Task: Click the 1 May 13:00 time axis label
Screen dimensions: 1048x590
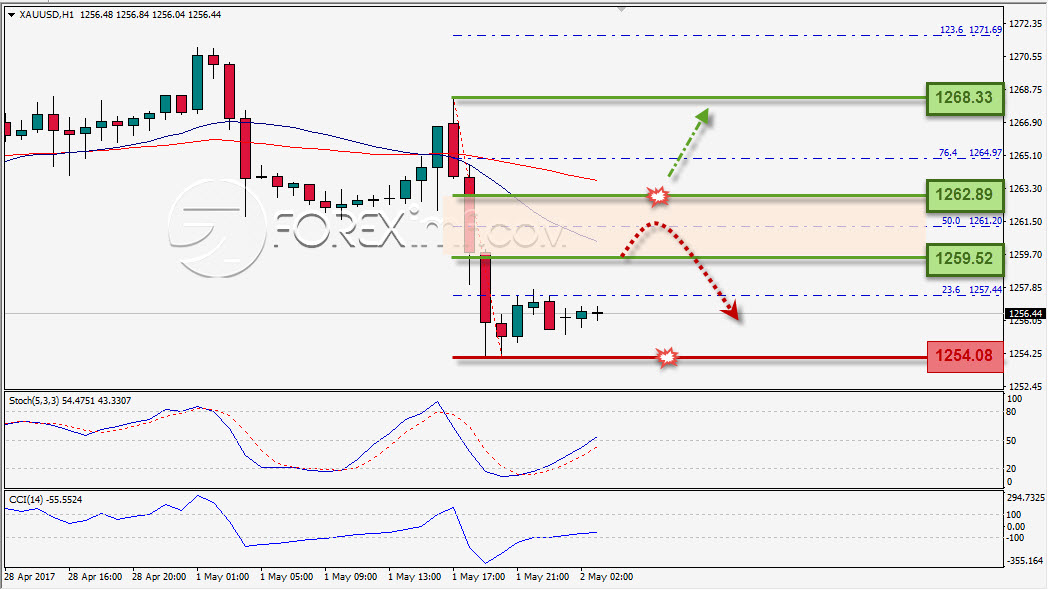Action: coord(415,577)
